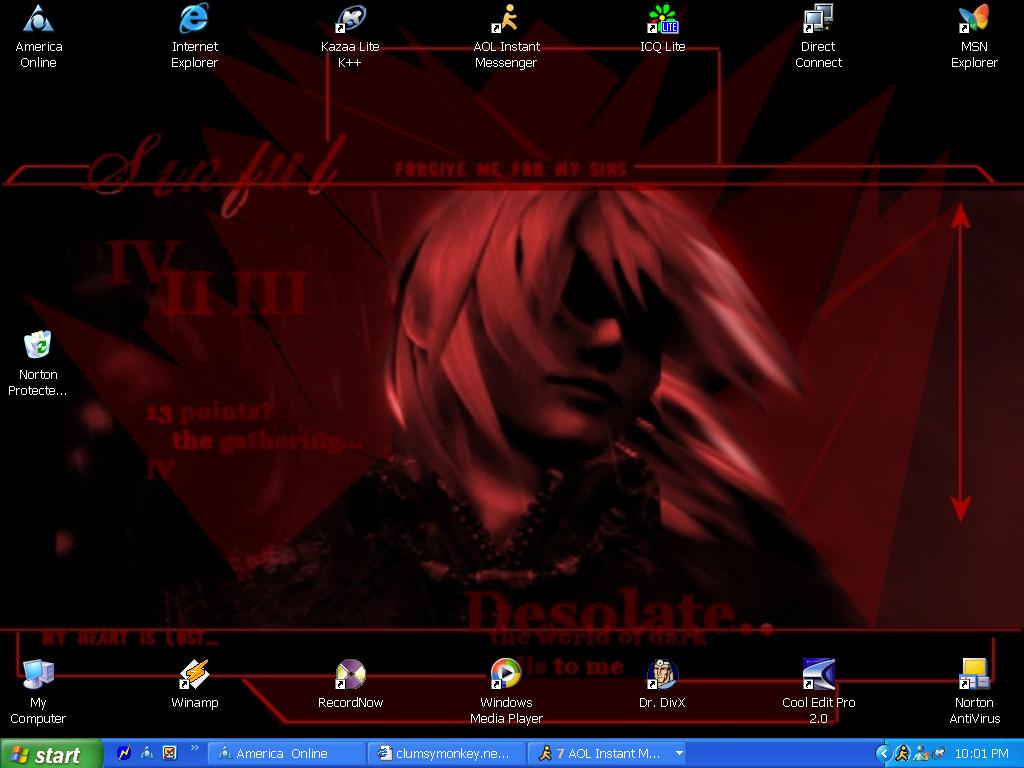1024x768 pixels.
Task: Show hidden system tray icons
Action: click(x=884, y=754)
